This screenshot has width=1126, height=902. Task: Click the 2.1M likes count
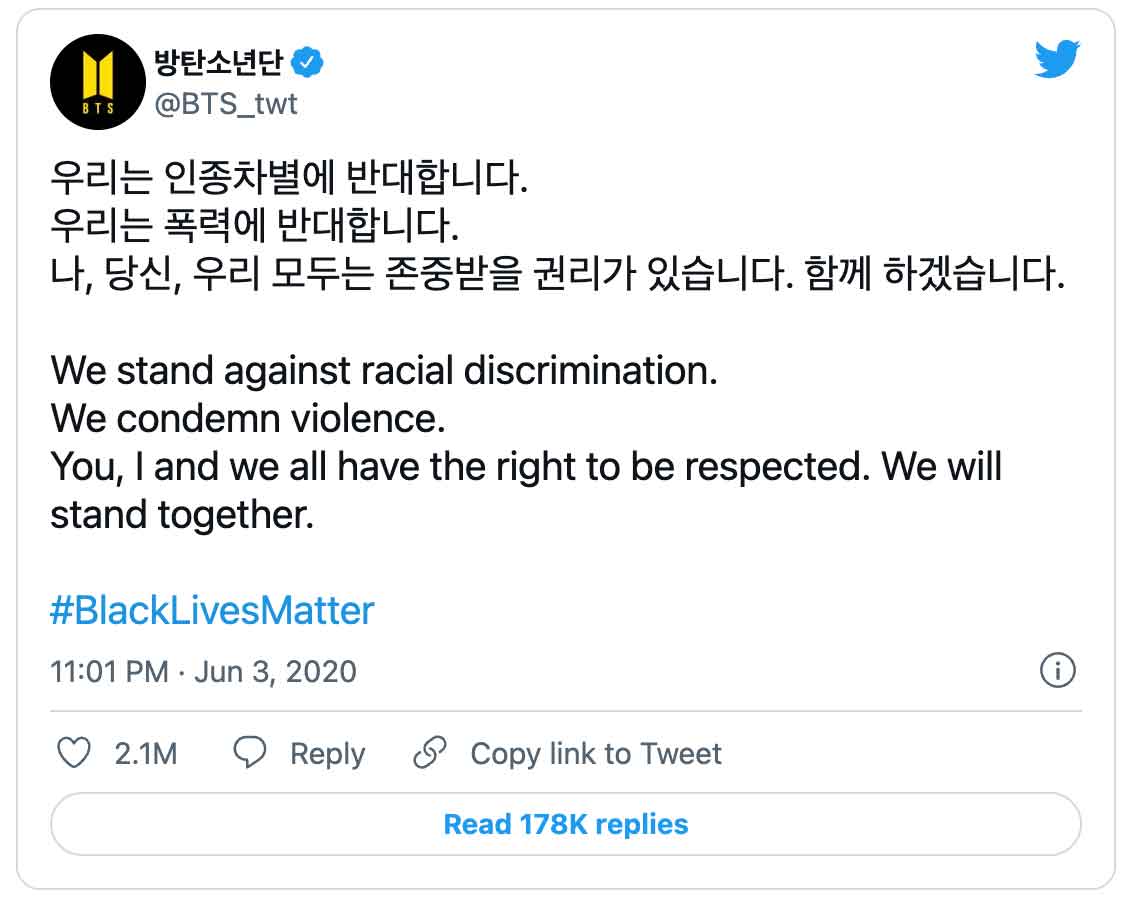click(x=146, y=753)
